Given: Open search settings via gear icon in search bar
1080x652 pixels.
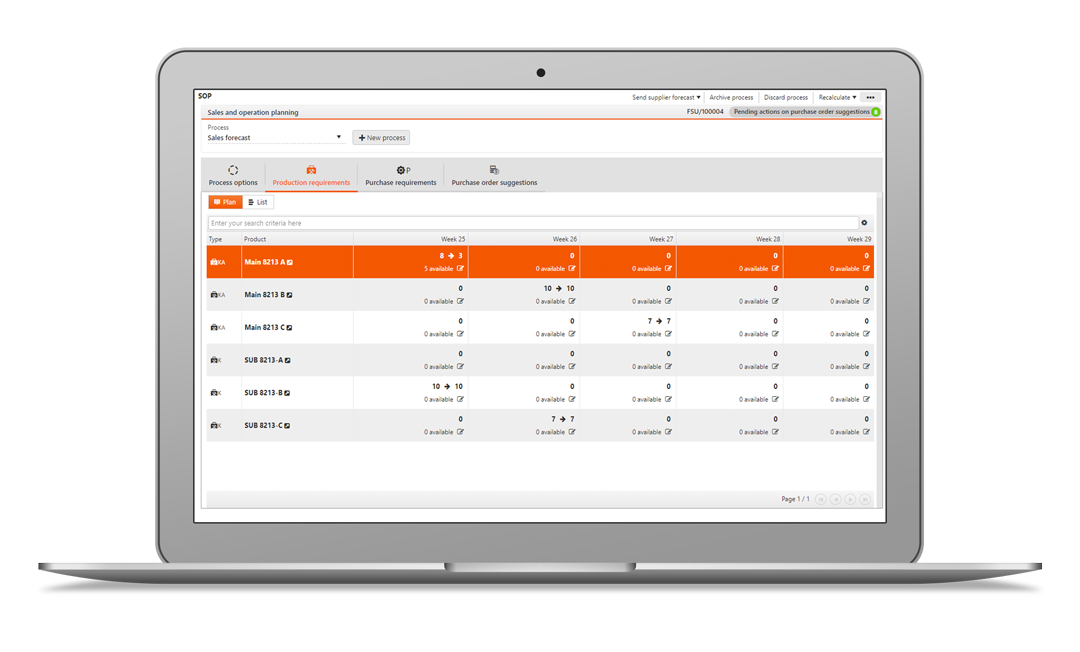Looking at the screenshot, I should [x=863, y=222].
